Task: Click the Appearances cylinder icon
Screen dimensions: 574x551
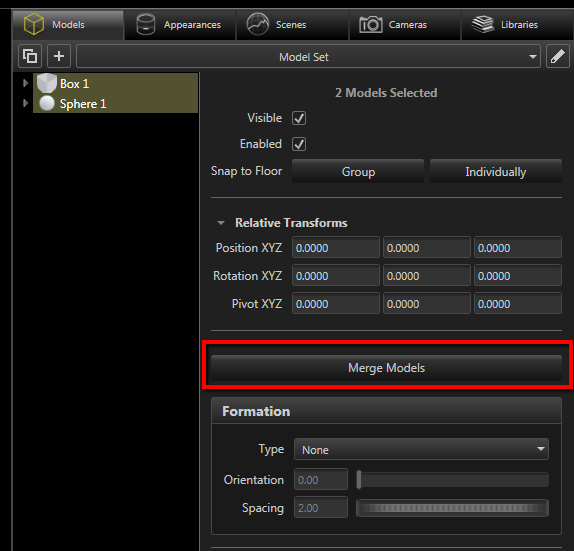Action: click(145, 24)
